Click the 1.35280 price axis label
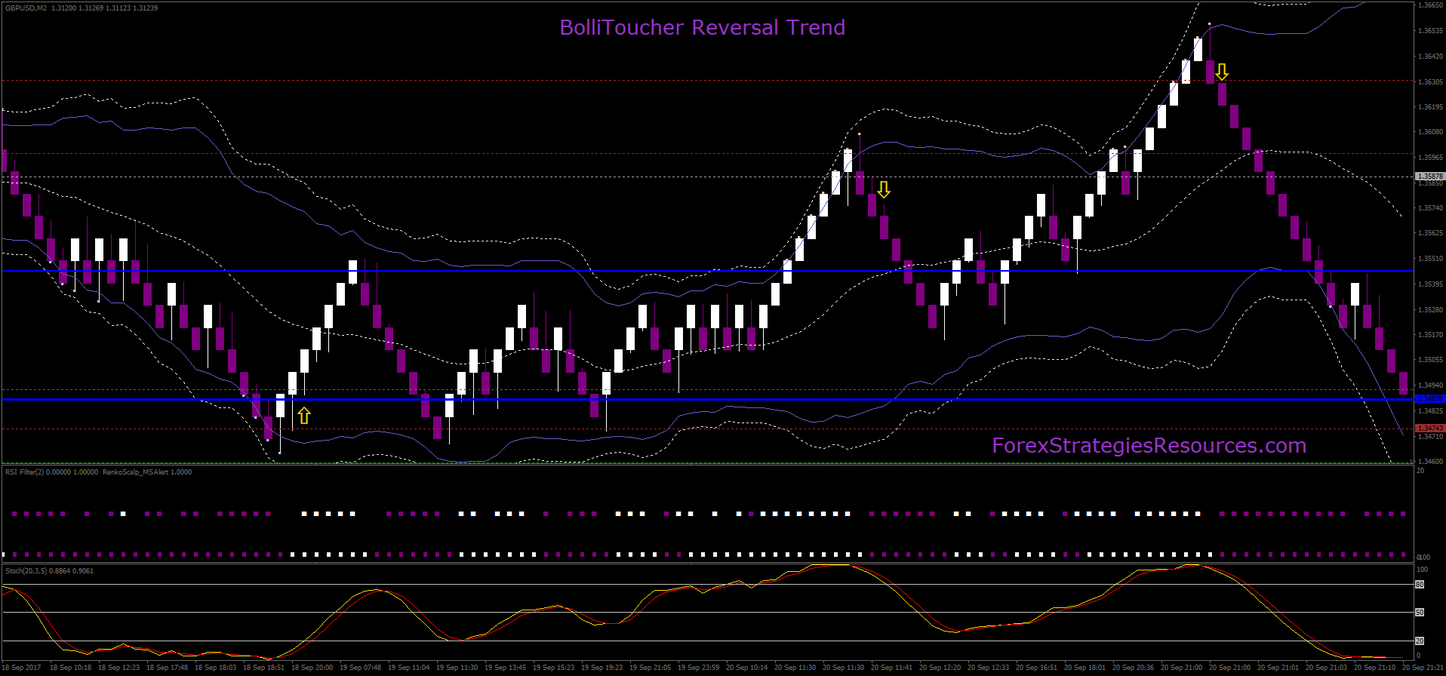This screenshot has width=1446, height=676. pos(1430,310)
